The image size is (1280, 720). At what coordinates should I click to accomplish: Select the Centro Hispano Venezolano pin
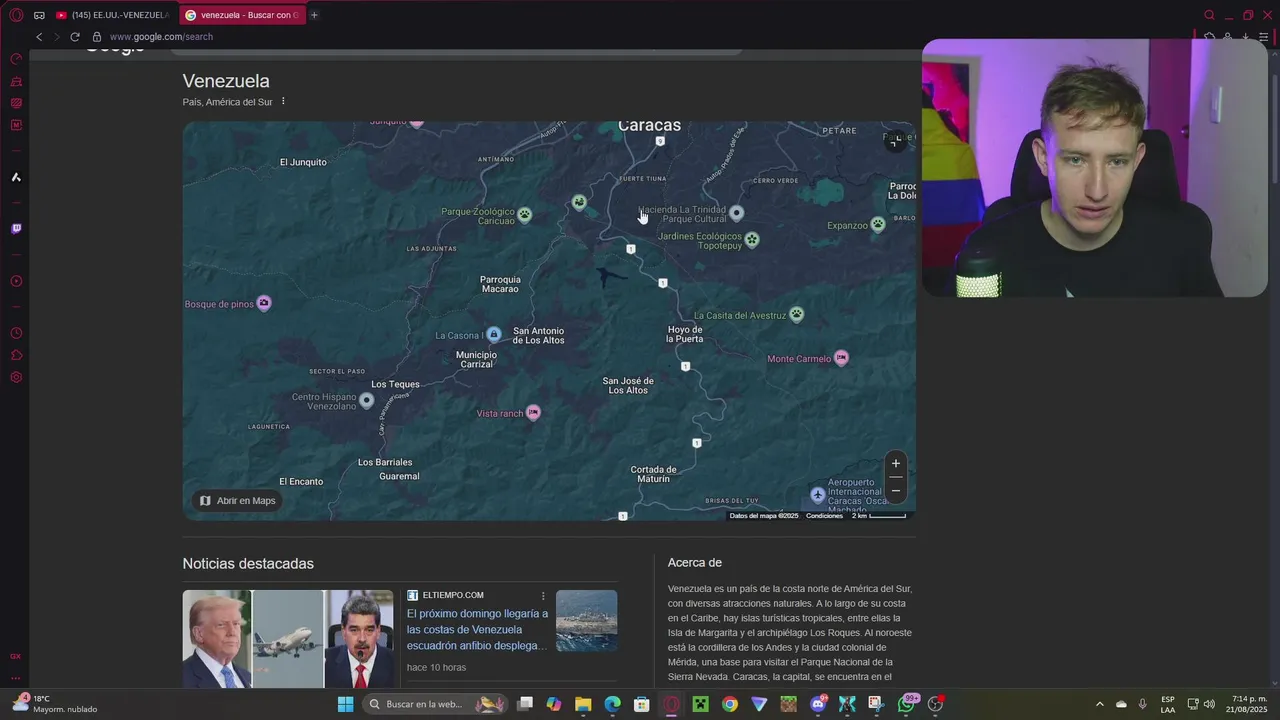click(367, 401)
